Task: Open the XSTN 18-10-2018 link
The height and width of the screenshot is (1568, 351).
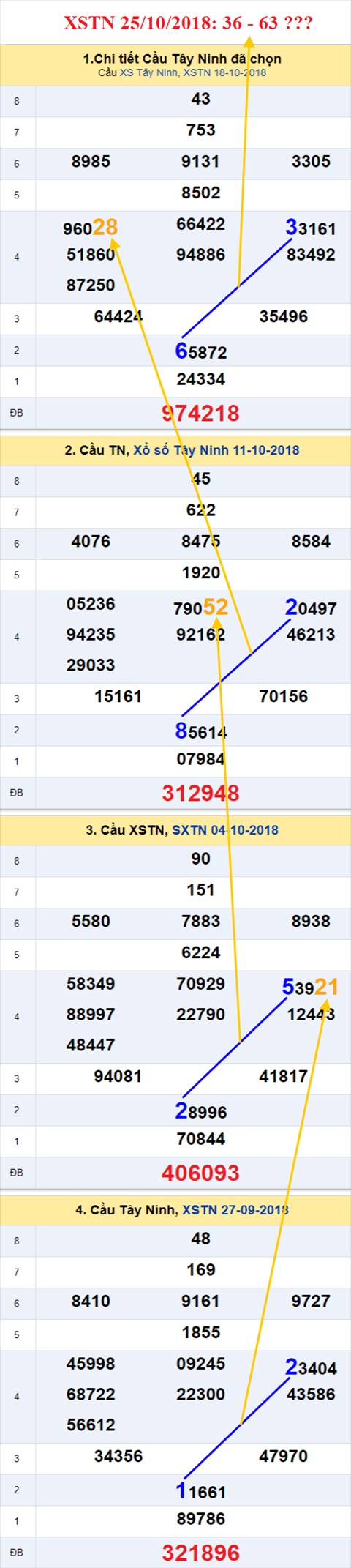Action: (x=224, y=72)
